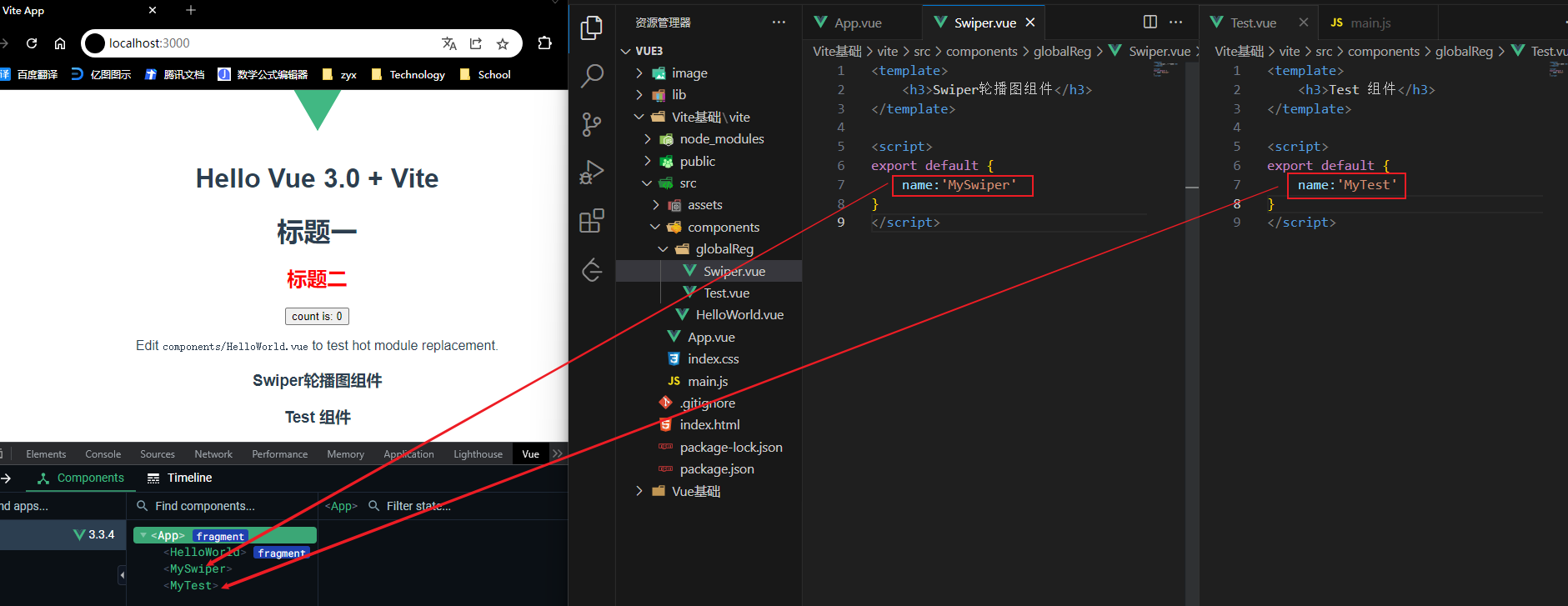Collapse the VUE3 root folder
Screen dimensions: 1568x606
[x=626, y=51]
